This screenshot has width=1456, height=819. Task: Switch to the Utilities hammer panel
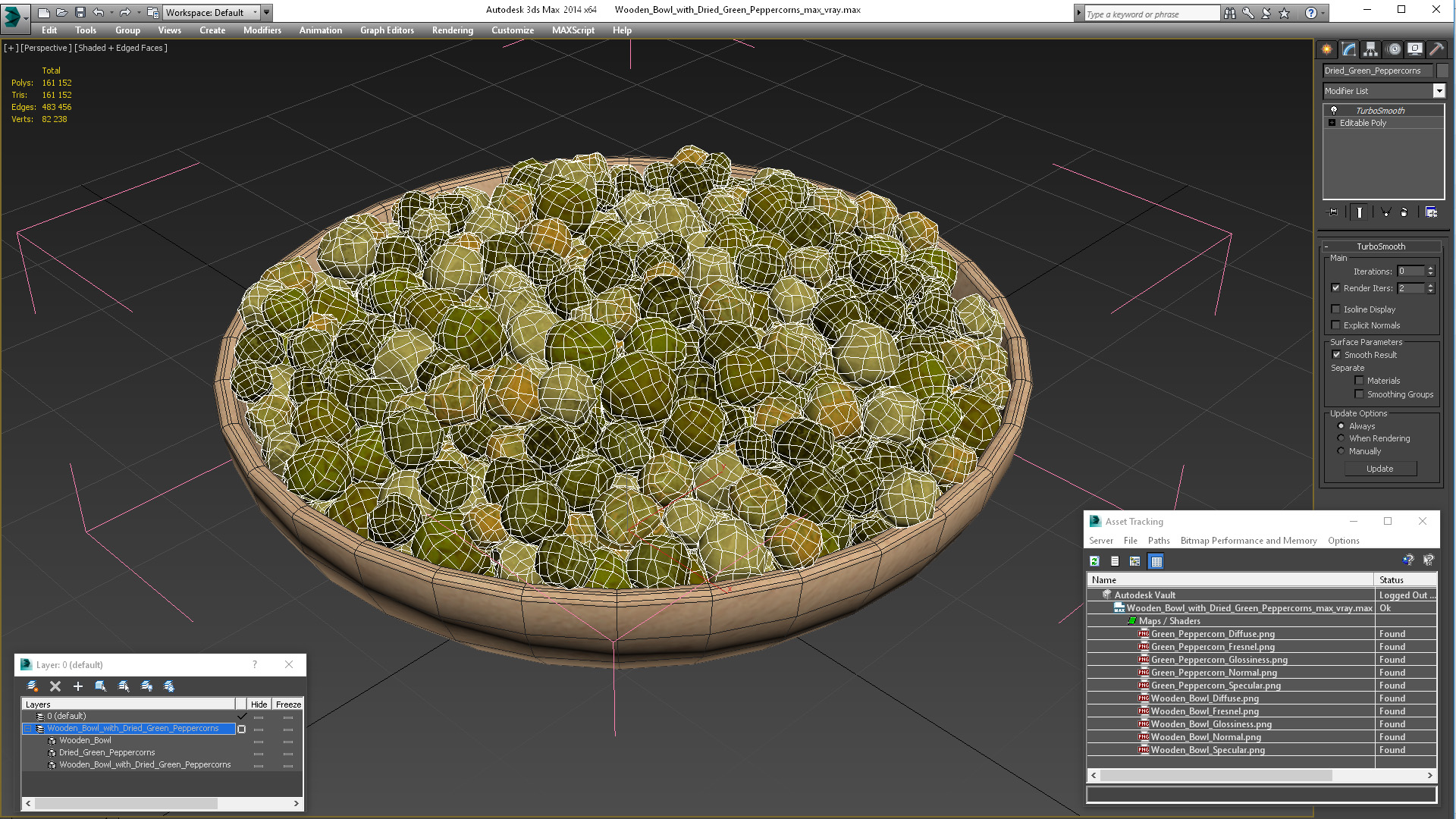(x=1436, y=49)
